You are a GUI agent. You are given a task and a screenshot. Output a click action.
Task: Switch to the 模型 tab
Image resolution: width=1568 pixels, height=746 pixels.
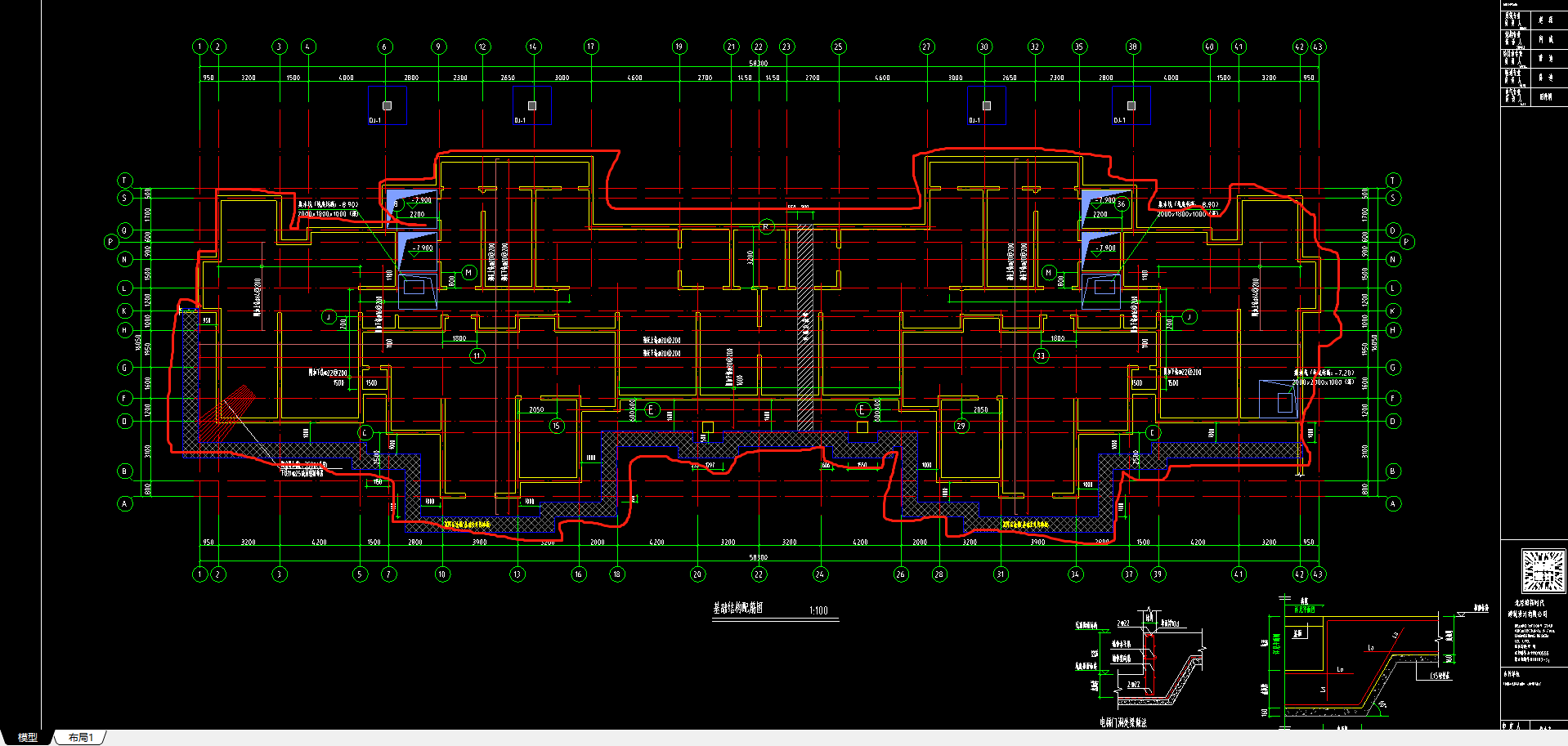(28, 737)
